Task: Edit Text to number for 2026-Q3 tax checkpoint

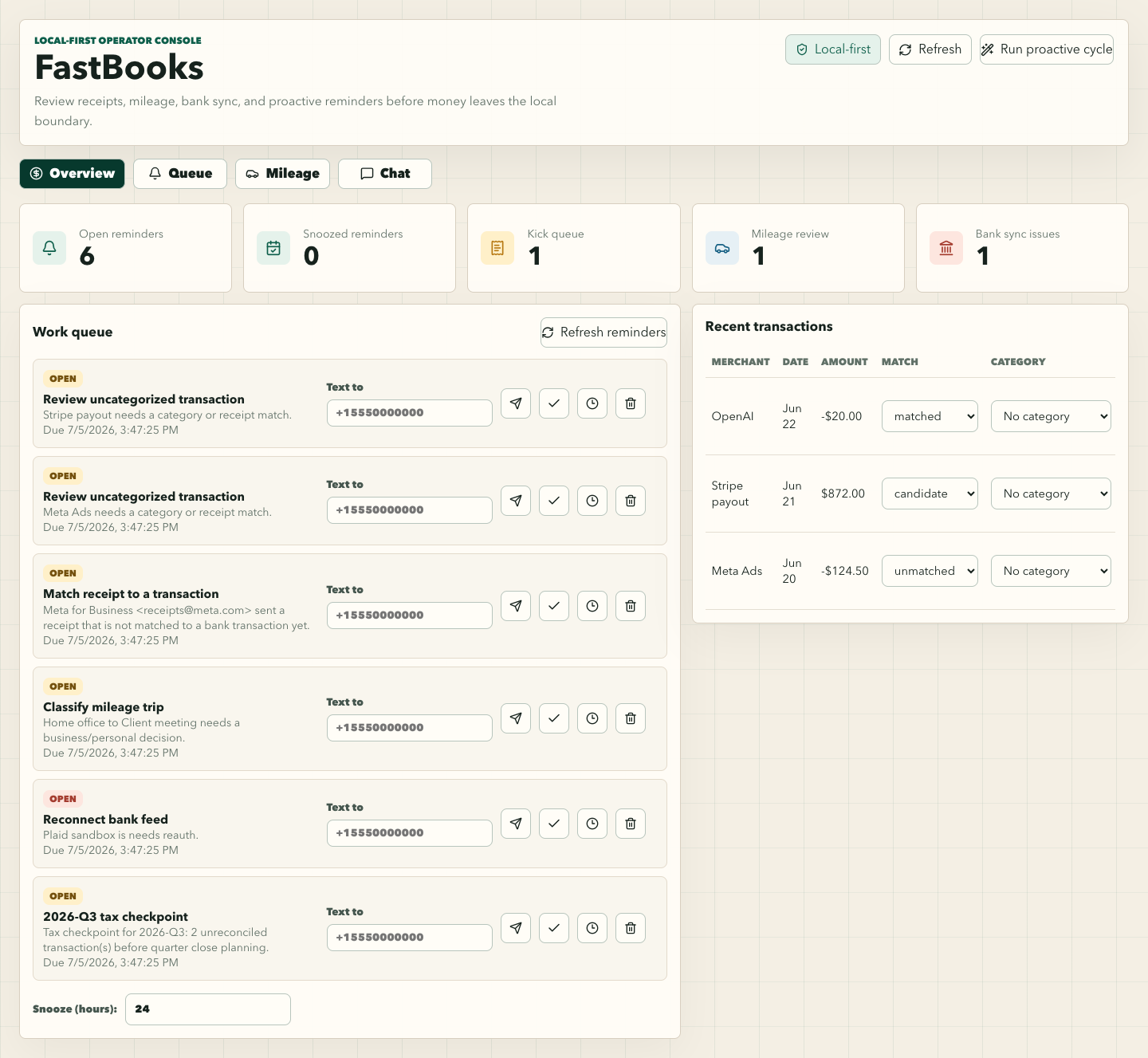Action: (x=410, y=938)
